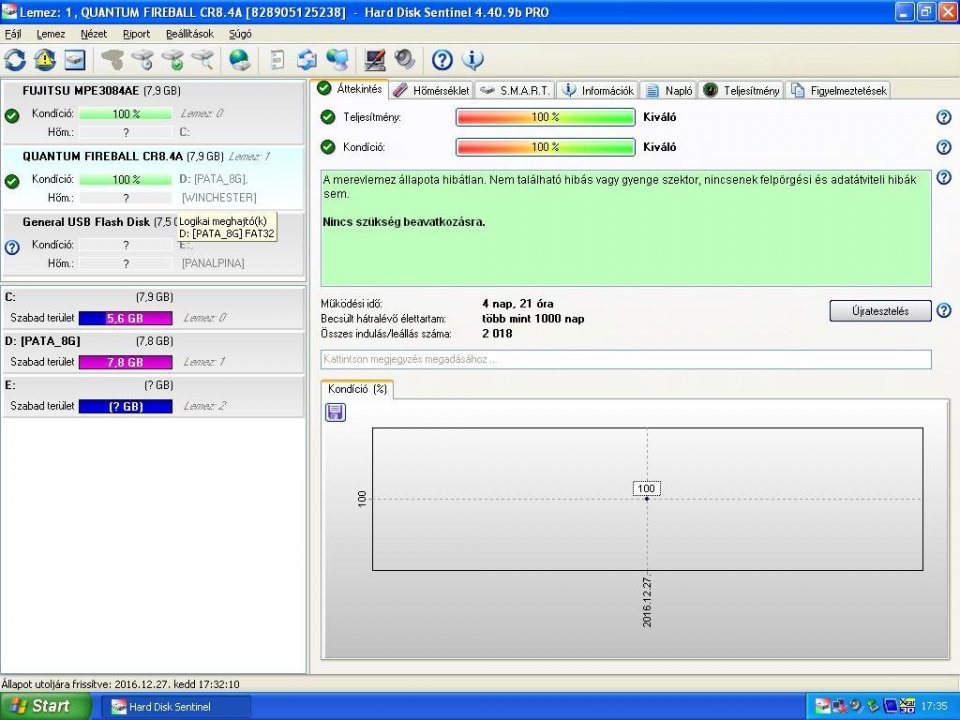Click the toolbar Help question mark icon
The width and height of the screenshot is (960, 720).
tap(442, 60)
